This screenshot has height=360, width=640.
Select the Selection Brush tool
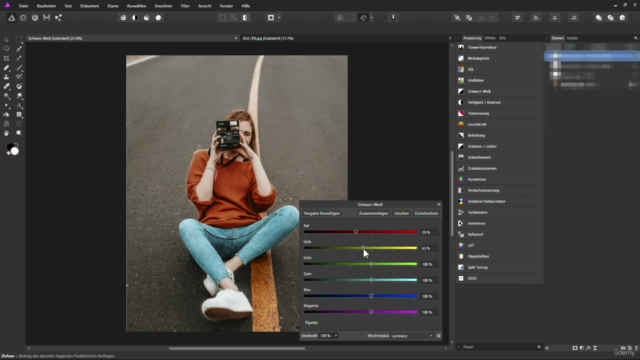19,49
